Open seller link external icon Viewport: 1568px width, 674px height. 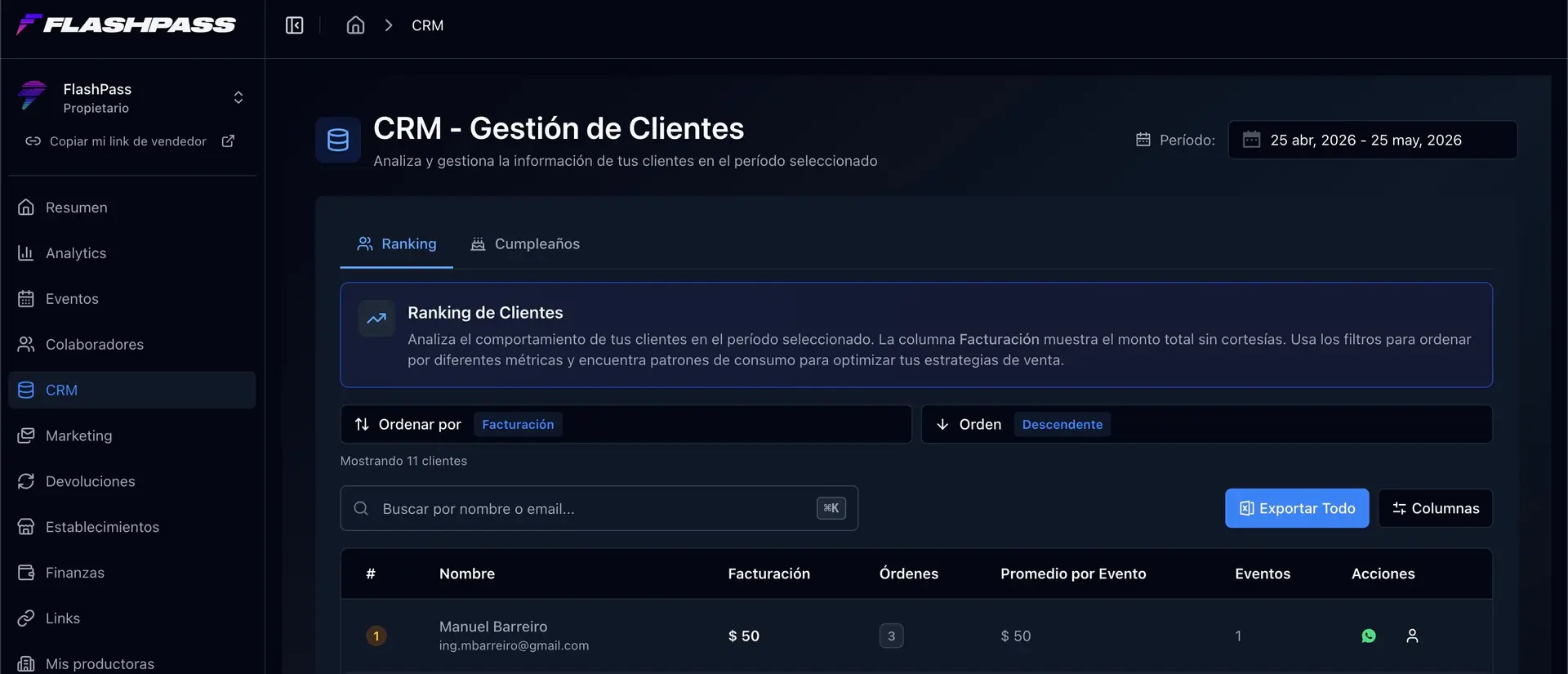pyautogui.click(x=228, y=141)
